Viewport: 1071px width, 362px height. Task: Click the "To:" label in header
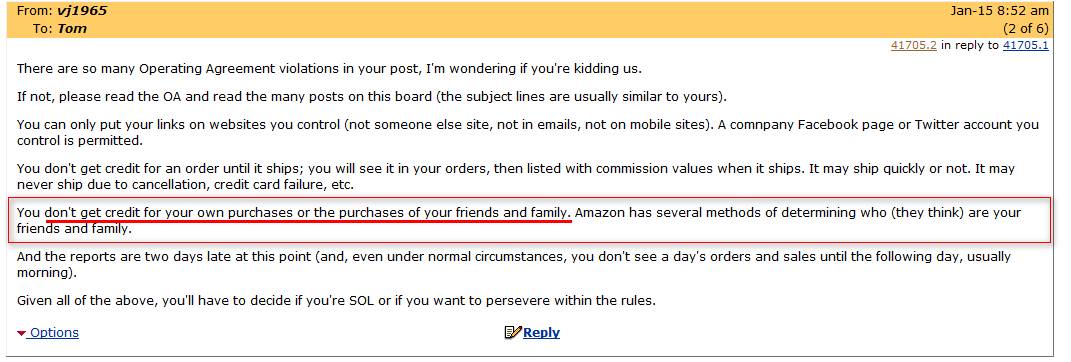click(x=42, y=29)
